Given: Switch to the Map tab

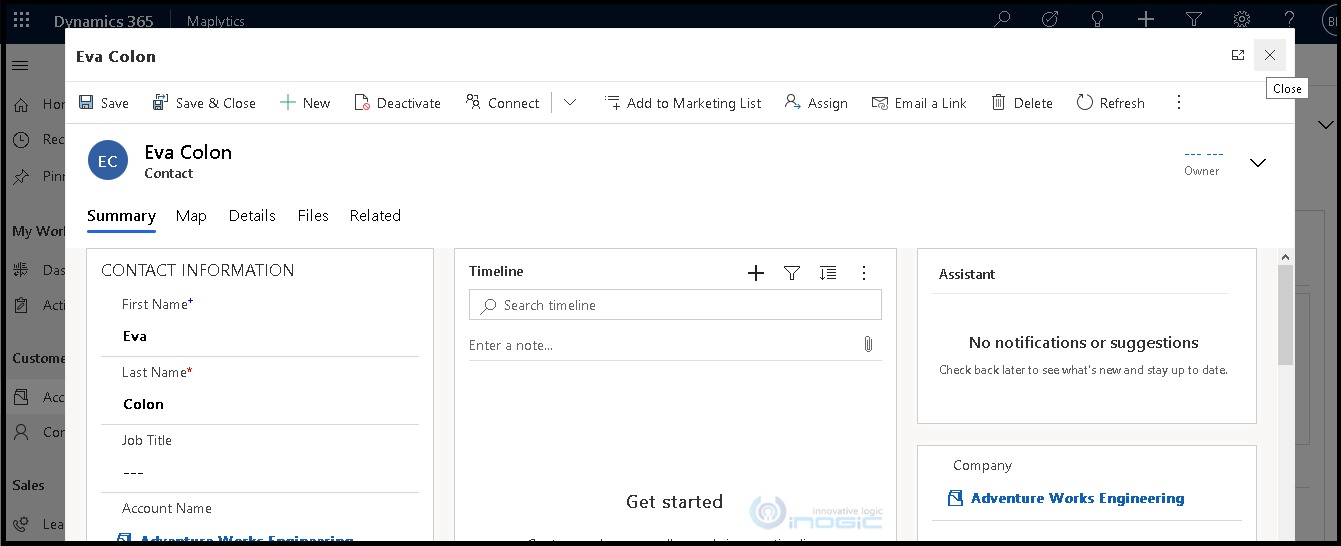Looking at the screenshot, I should point(191,216).
